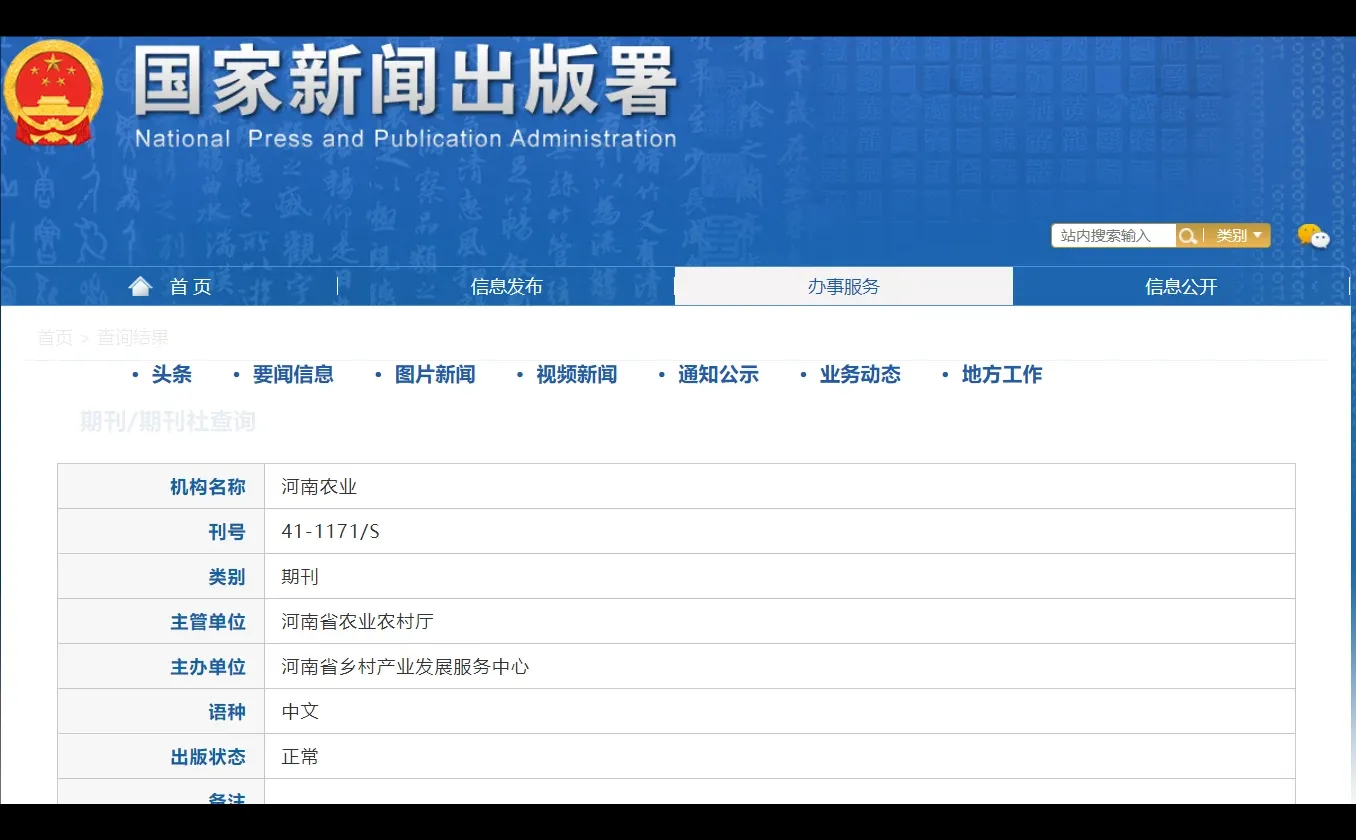Open the 办事服务 section
1356x840 pixels.
(x=844, y=286)
